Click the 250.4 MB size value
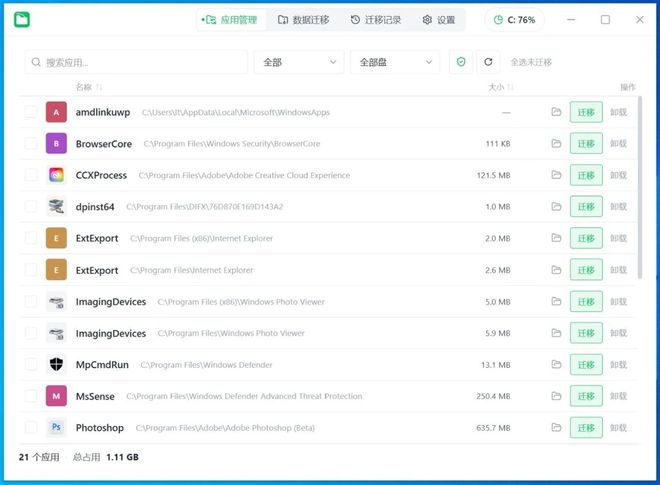The height and width of the screenshot is (485, 660). pyautogui.click(x=493, y=396)
